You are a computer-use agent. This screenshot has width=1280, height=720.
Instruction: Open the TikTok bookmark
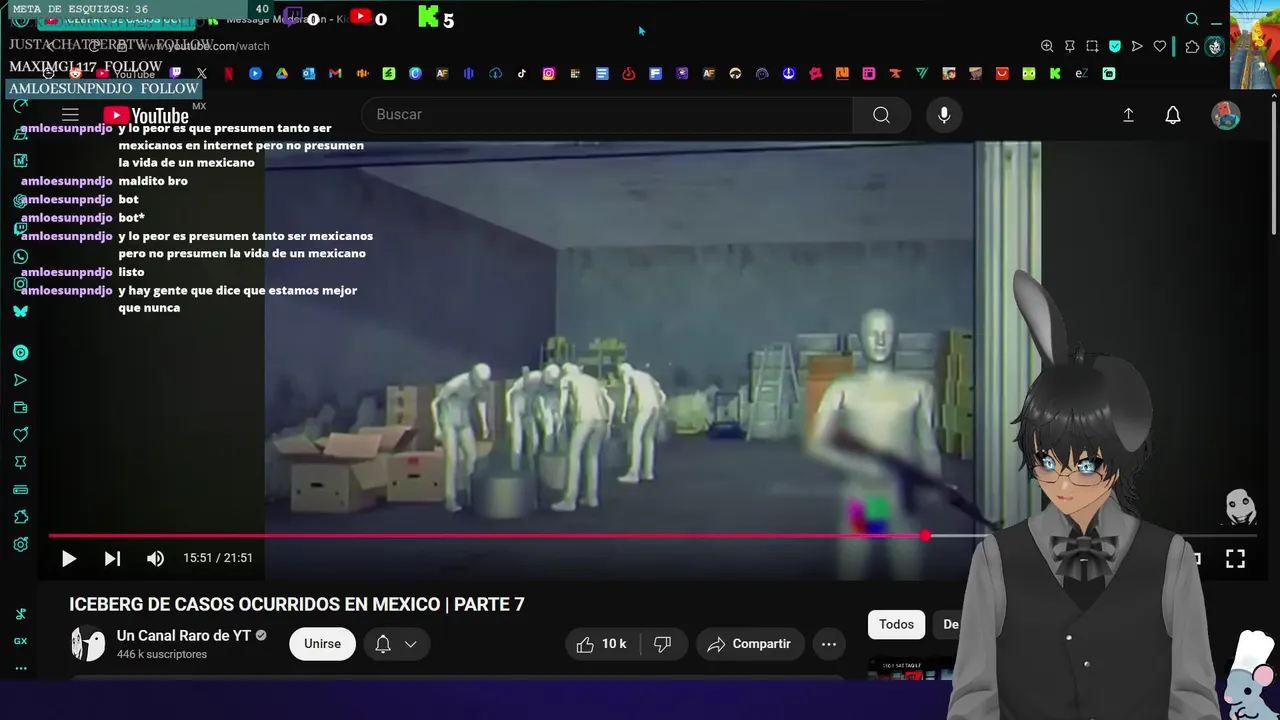(522, 73)
